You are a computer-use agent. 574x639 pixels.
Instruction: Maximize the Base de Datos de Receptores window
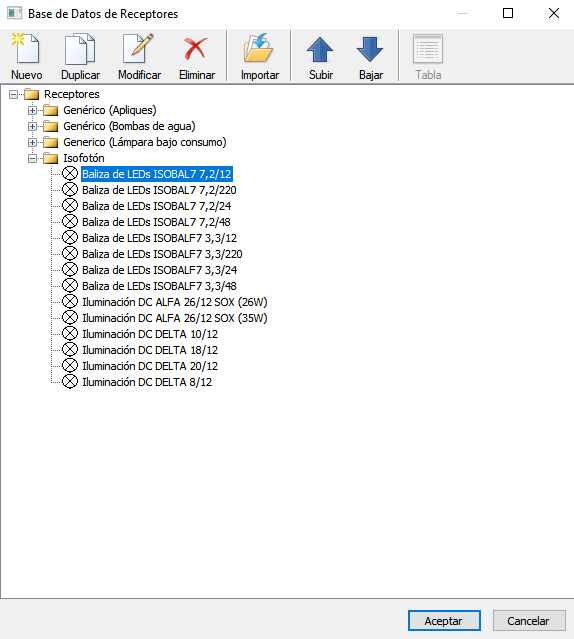pos(508,13)
